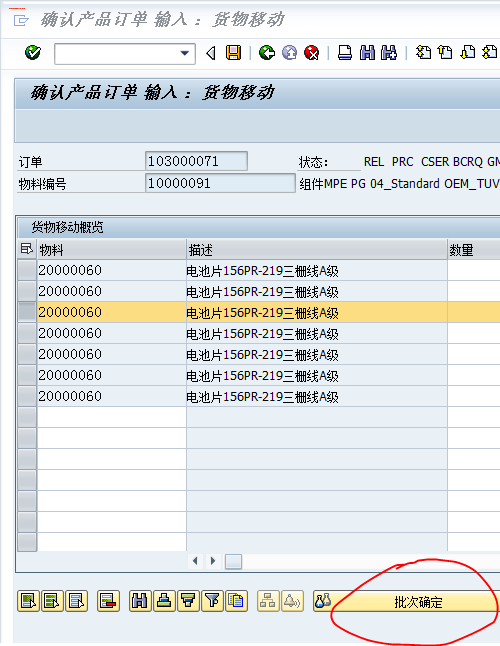Viewport: 500px width, 646px height.
Task: Click the 数量 column header
Action: (x=474, y=250)
